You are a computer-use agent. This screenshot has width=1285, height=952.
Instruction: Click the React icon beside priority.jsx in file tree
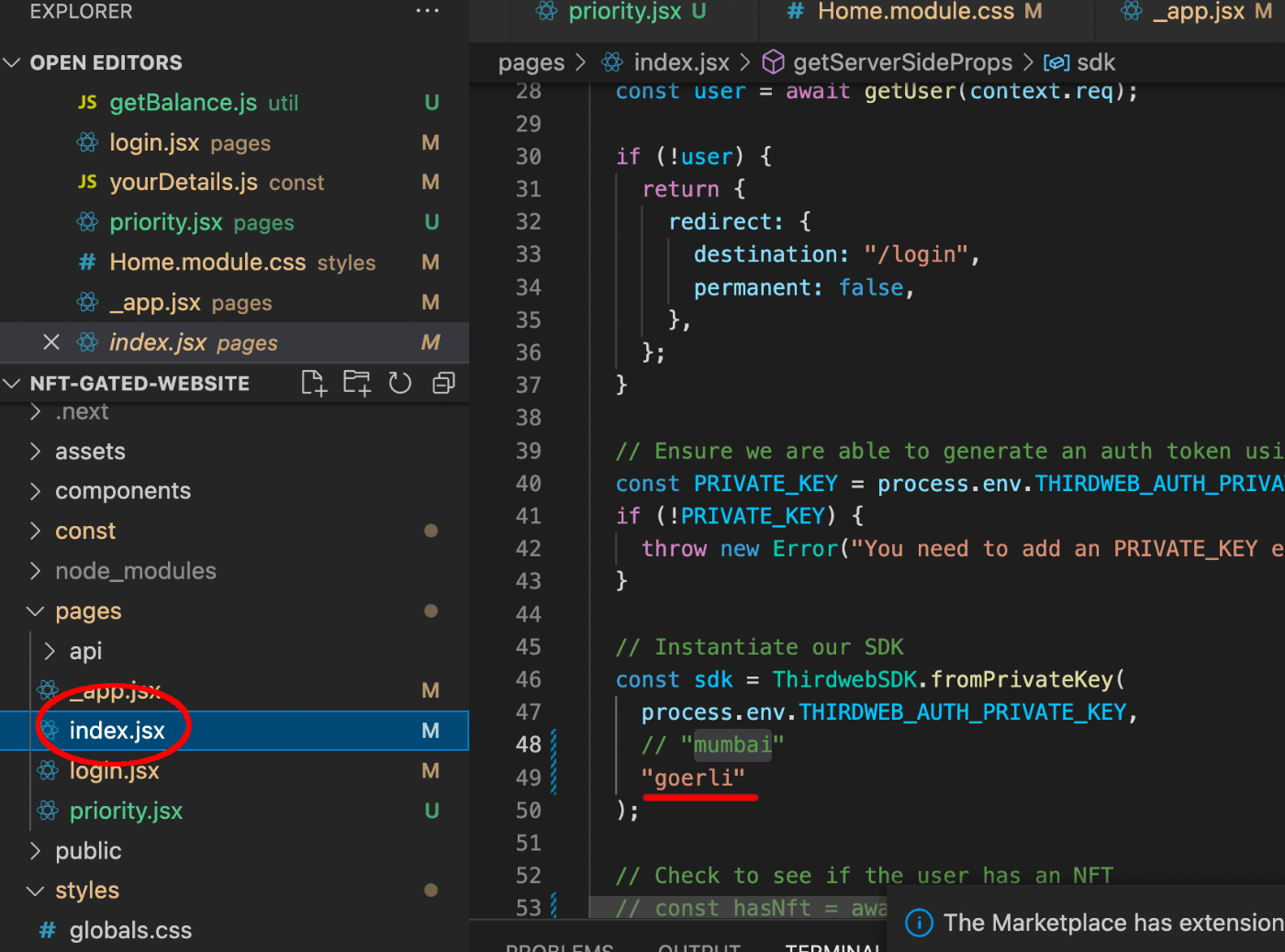[x=48, y=811]
